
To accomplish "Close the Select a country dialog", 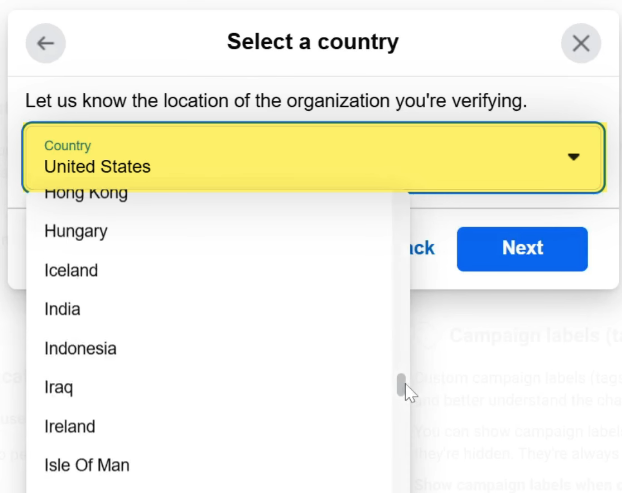I will coord(580,43).
